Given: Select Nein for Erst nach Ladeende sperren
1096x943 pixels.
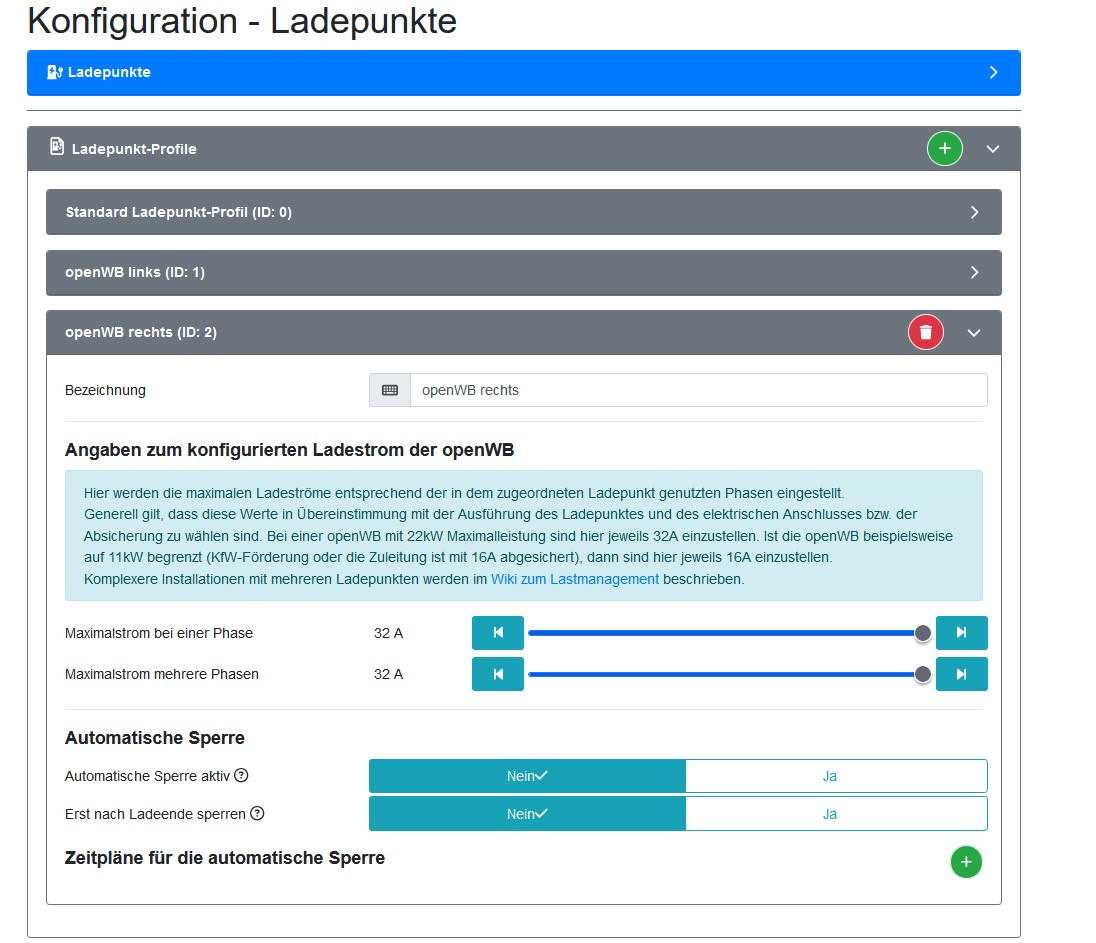Looking at the screenshot, I should click(527, 814).
